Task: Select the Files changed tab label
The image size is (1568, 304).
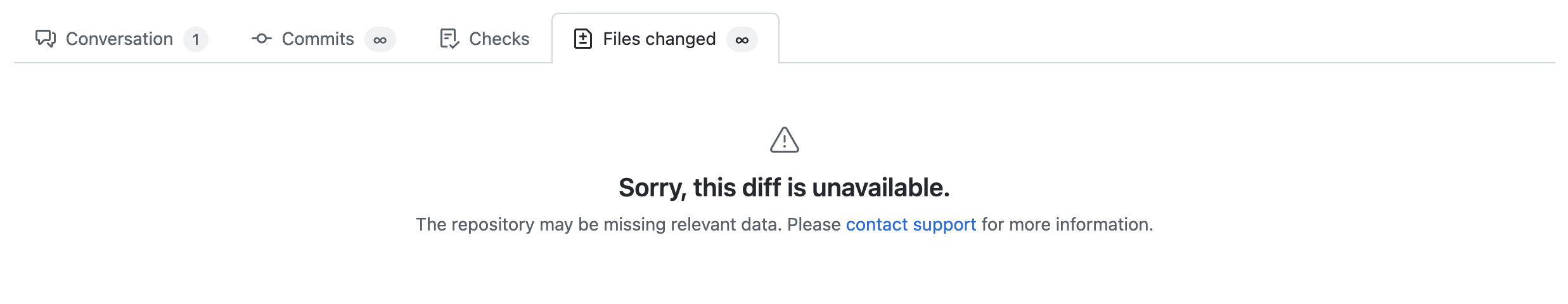Action: (659, 39)
